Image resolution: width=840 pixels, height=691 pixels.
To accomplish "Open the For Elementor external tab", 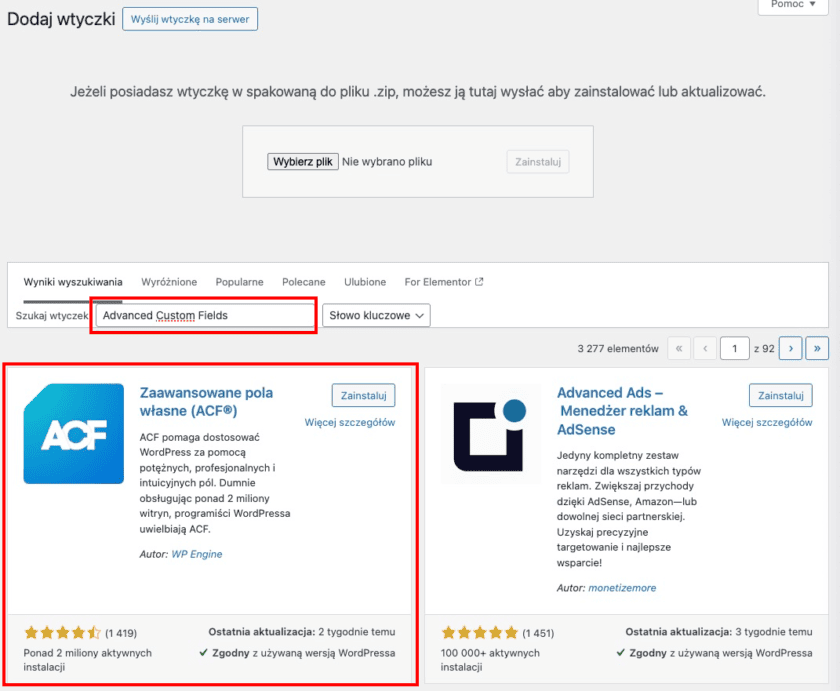I will (444, 282).
